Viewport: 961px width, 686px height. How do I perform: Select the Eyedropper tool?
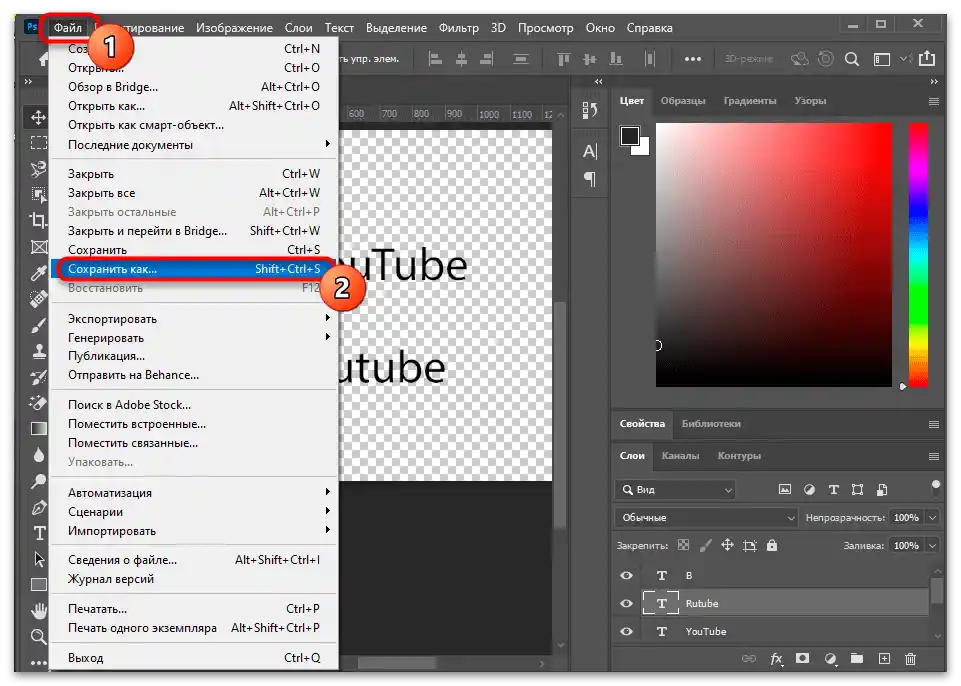click(39, 273)
